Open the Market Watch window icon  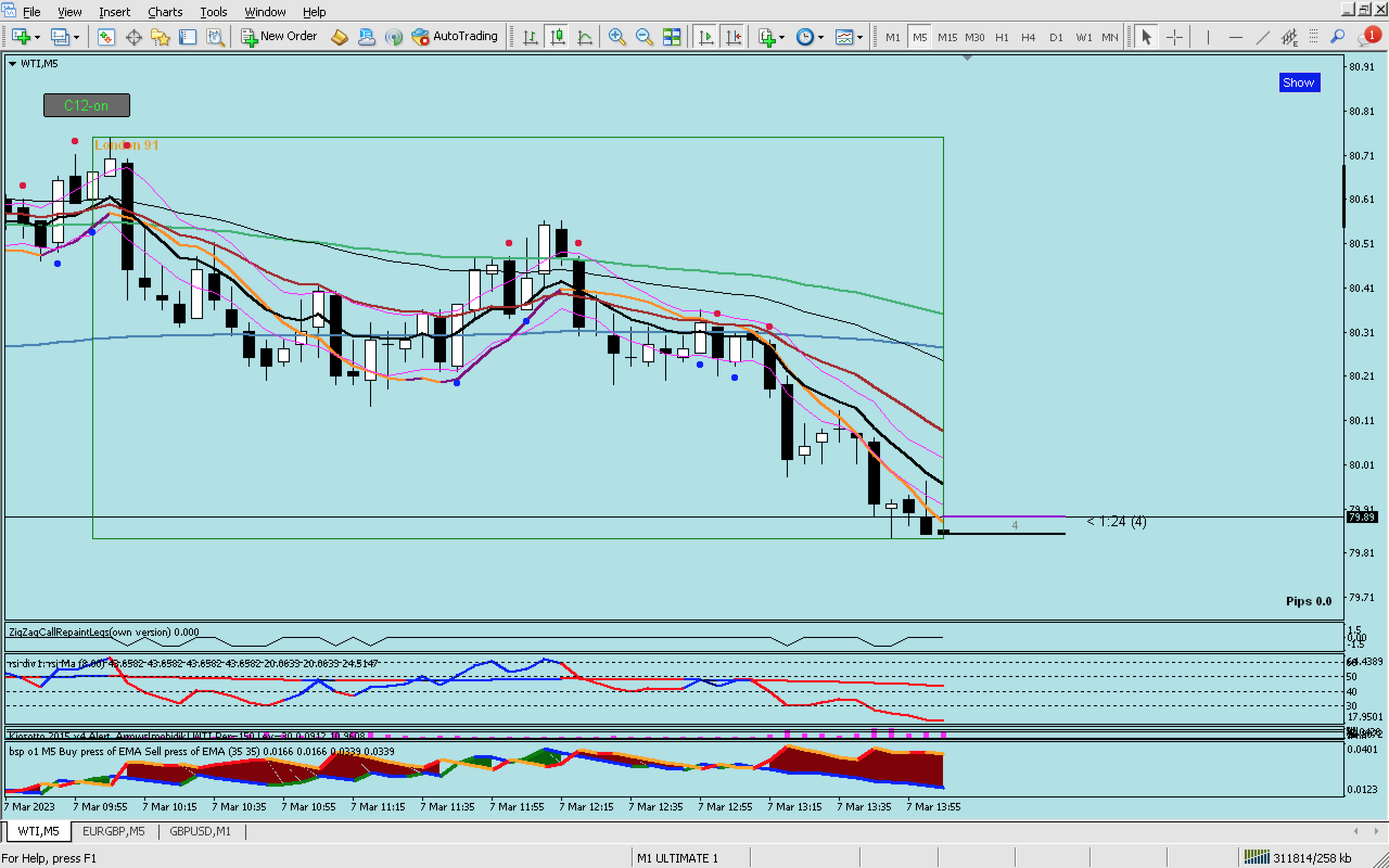point(106,37)
